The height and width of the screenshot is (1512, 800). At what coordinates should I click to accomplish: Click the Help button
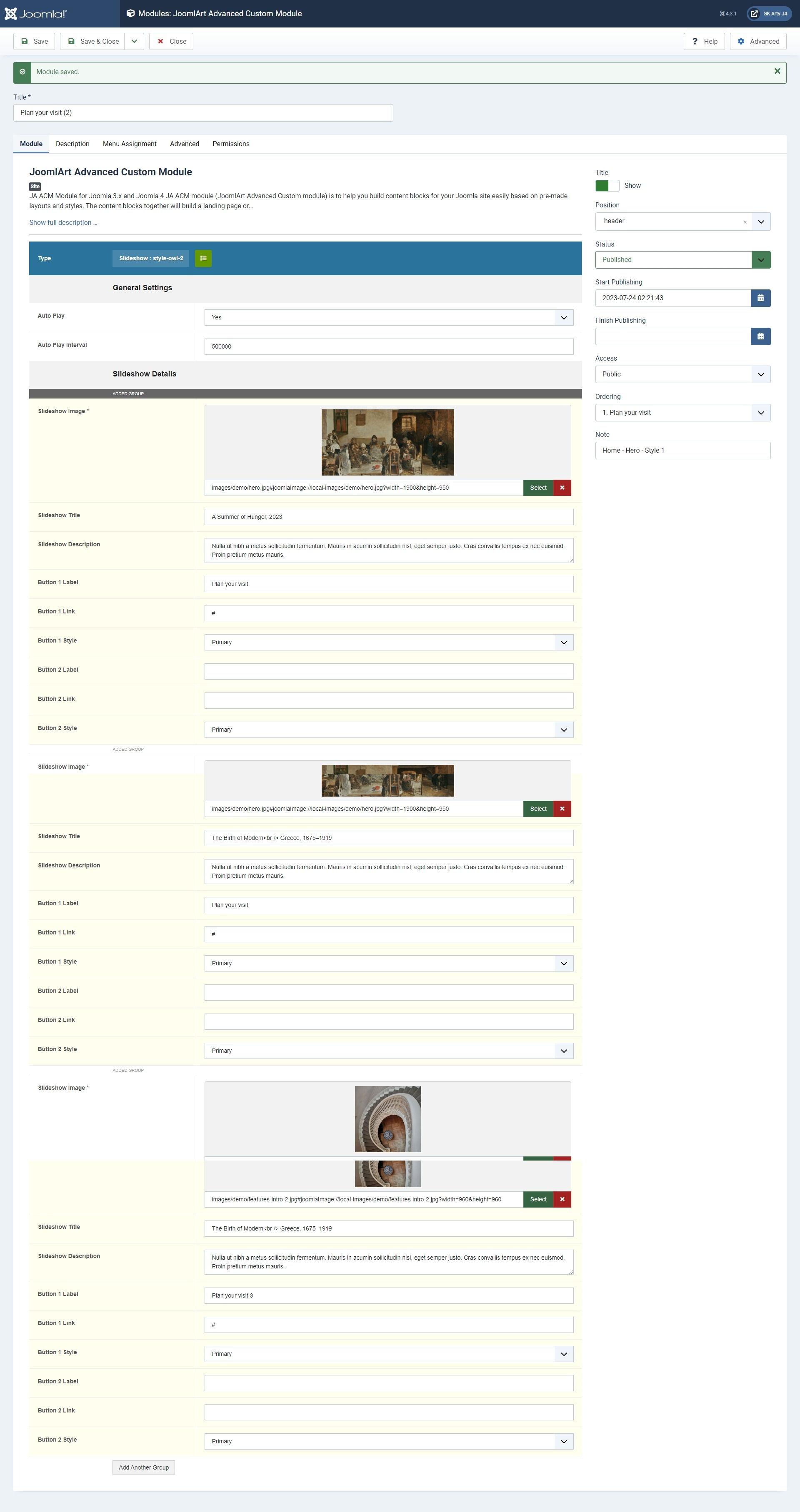click(704, 42)
